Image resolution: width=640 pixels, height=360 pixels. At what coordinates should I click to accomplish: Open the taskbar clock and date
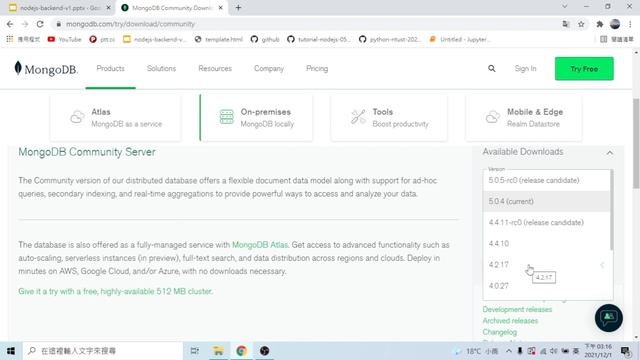(598, 351)
